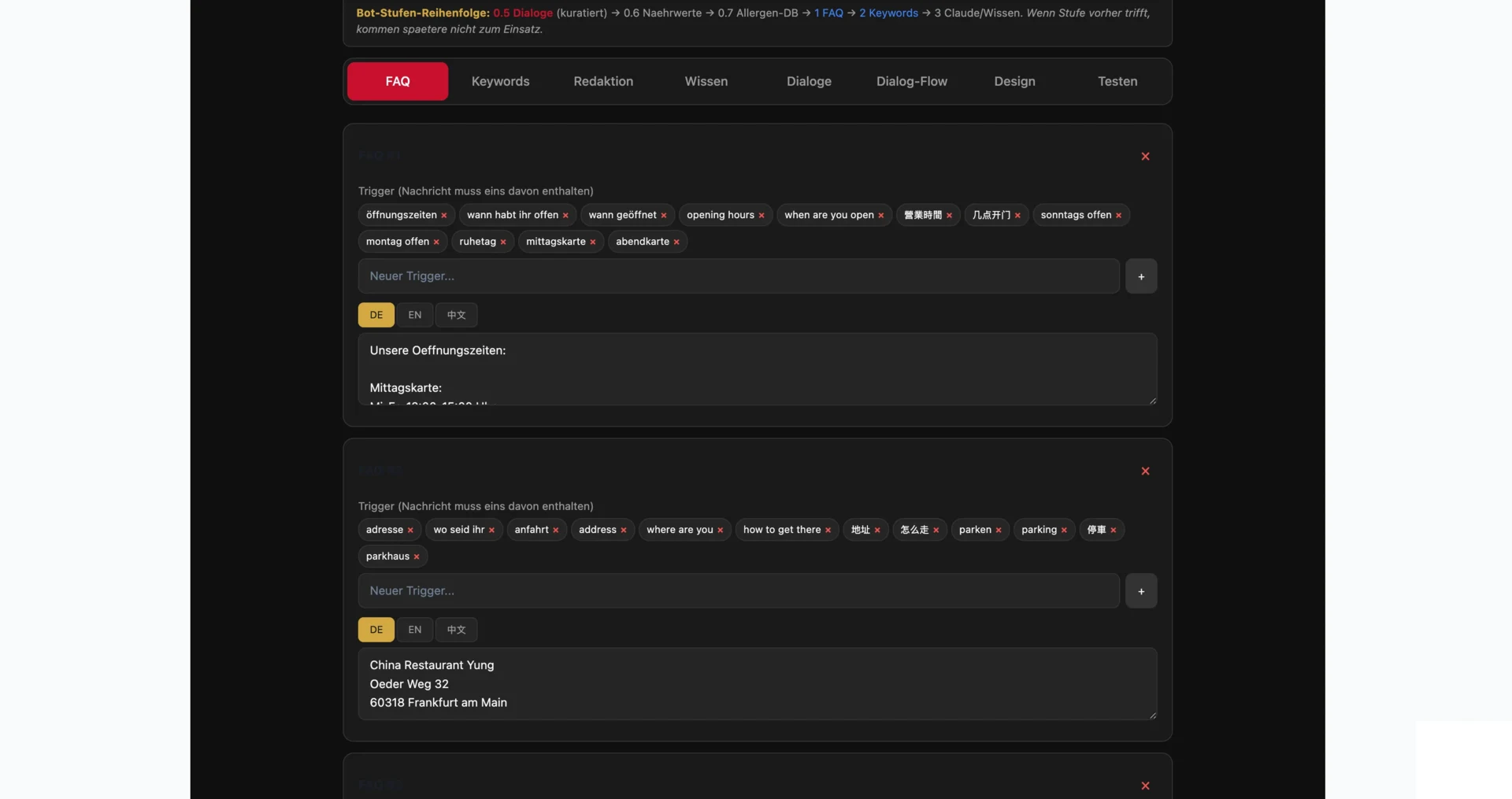This screenshot has width=1512, height=799.
Task: Switch to the Keywords tab
Action: (x=500, y=81)
